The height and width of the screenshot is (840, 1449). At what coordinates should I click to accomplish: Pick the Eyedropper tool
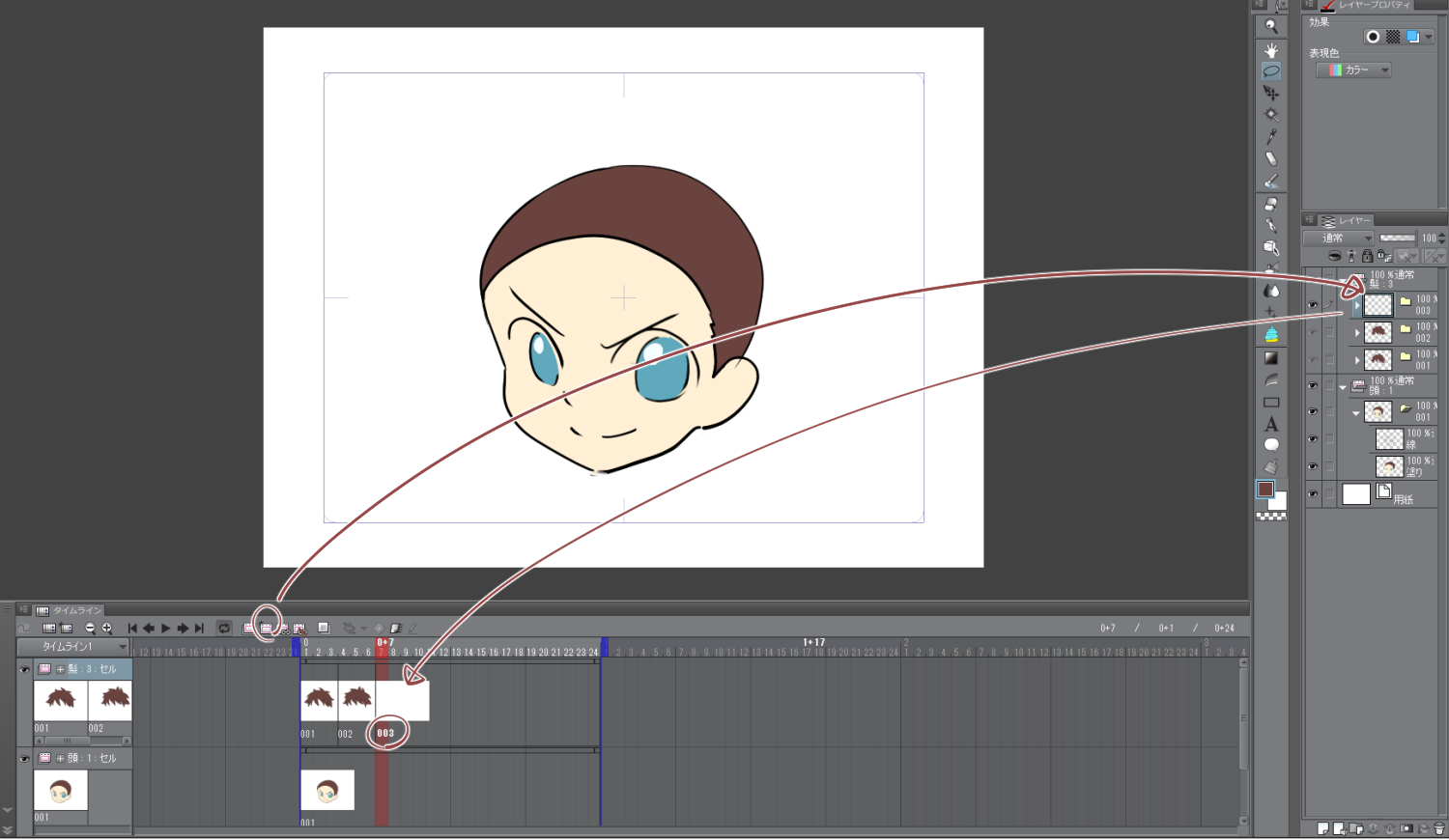click(x=1271, y=137)
